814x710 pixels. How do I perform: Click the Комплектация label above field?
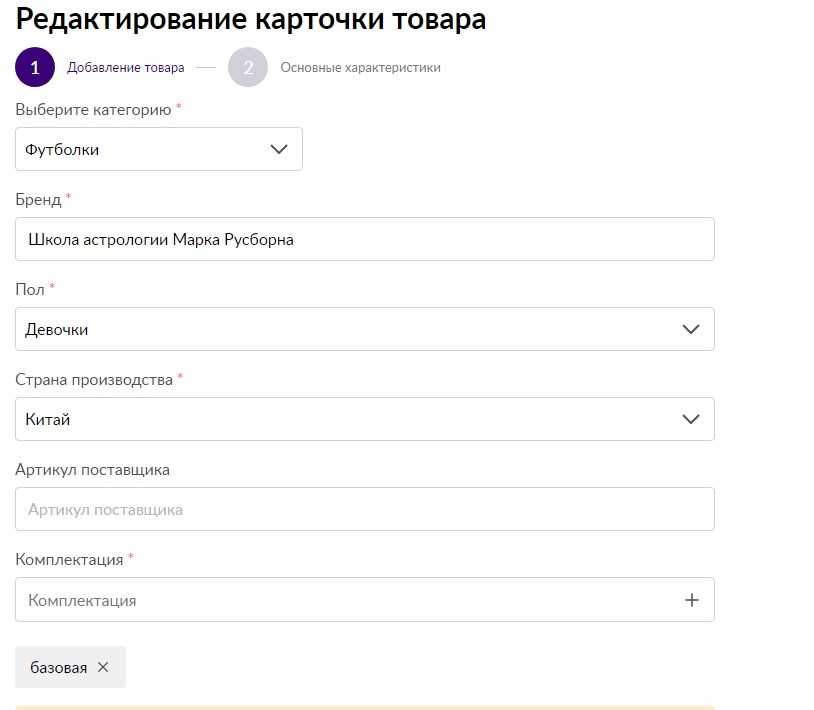(69, 559)
